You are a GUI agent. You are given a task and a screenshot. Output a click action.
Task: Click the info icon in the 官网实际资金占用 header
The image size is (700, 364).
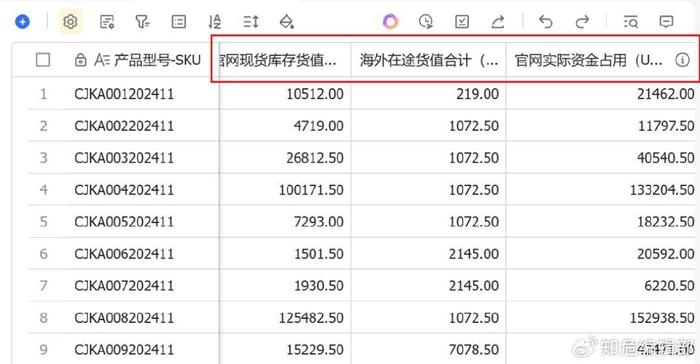click(682, 59)
